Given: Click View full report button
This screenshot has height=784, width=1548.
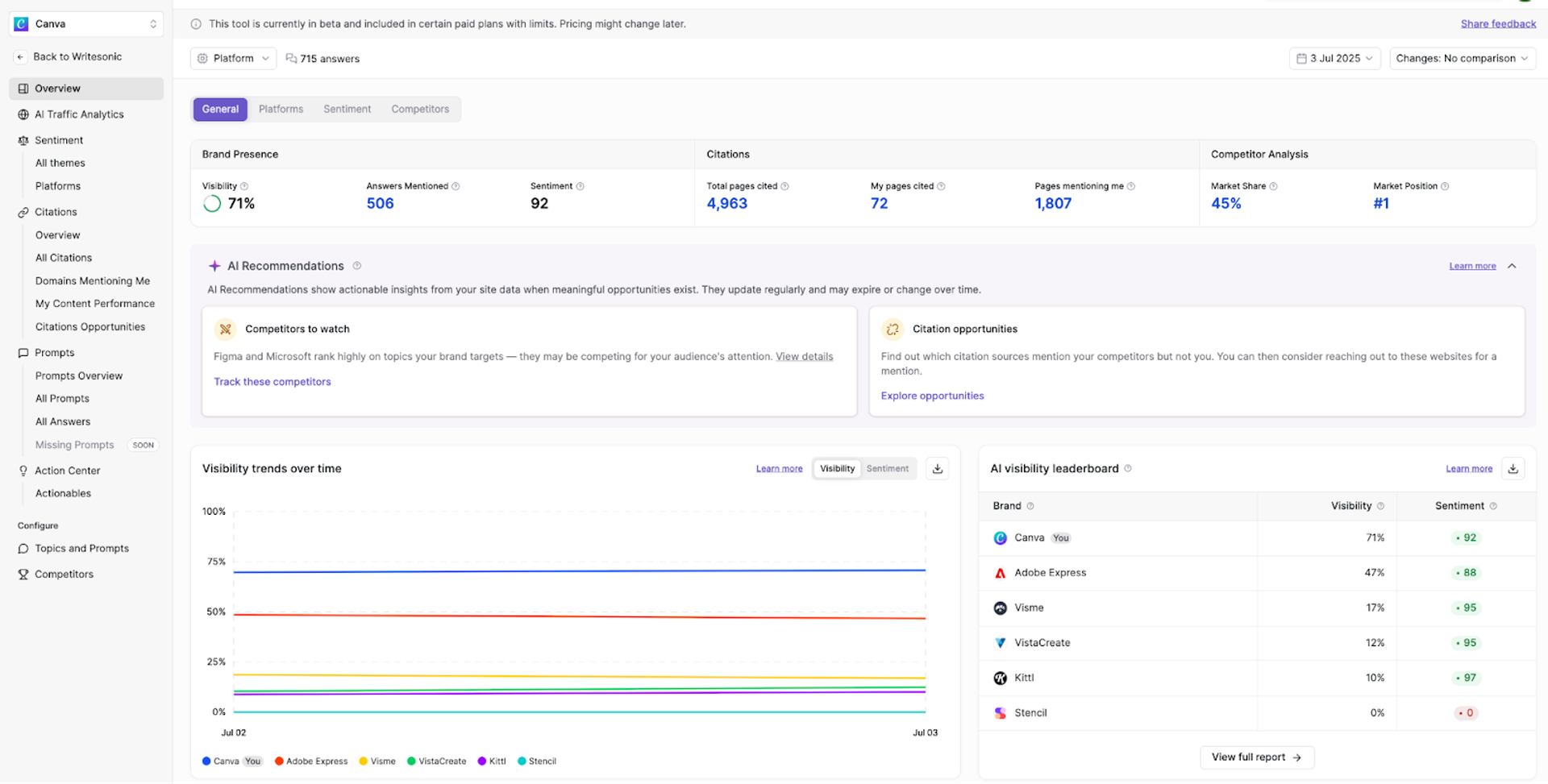Looking at the screenshot, I should click(x=1257, y=757).
